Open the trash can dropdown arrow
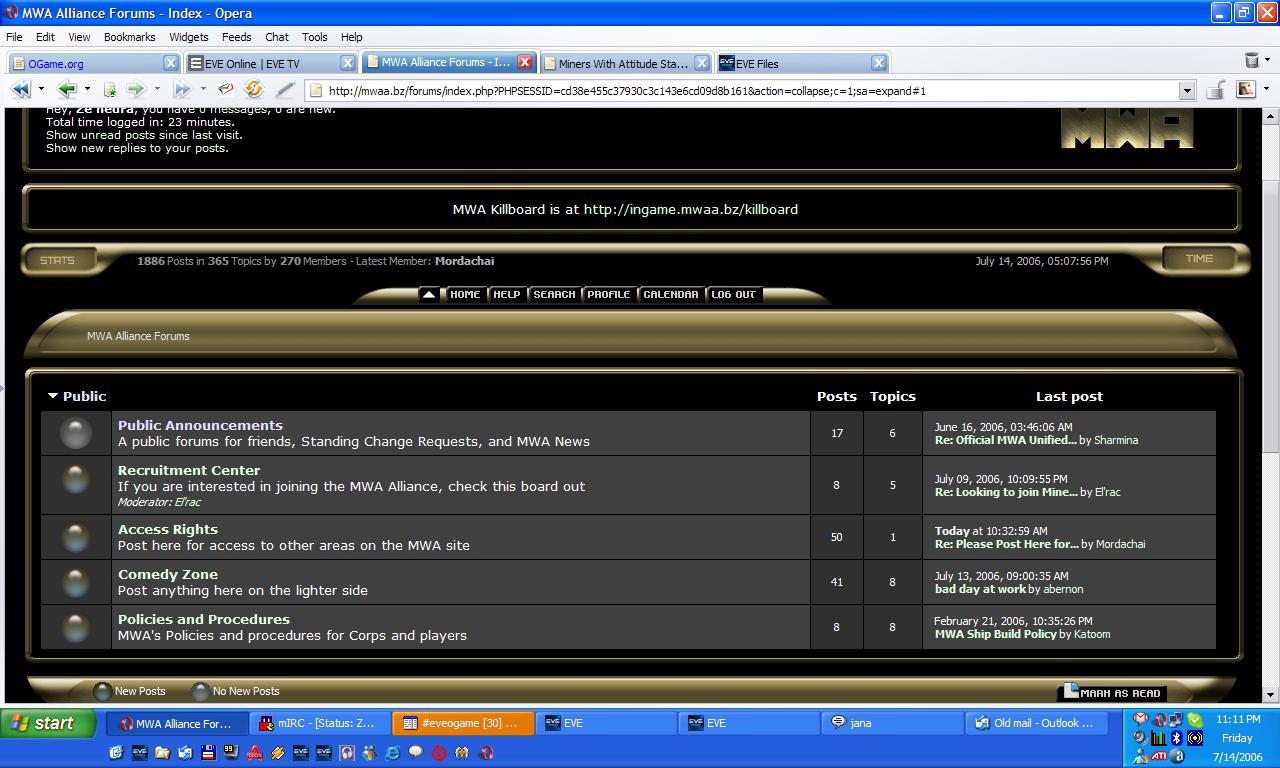 pyautogui.click(x=1267, y=61)
